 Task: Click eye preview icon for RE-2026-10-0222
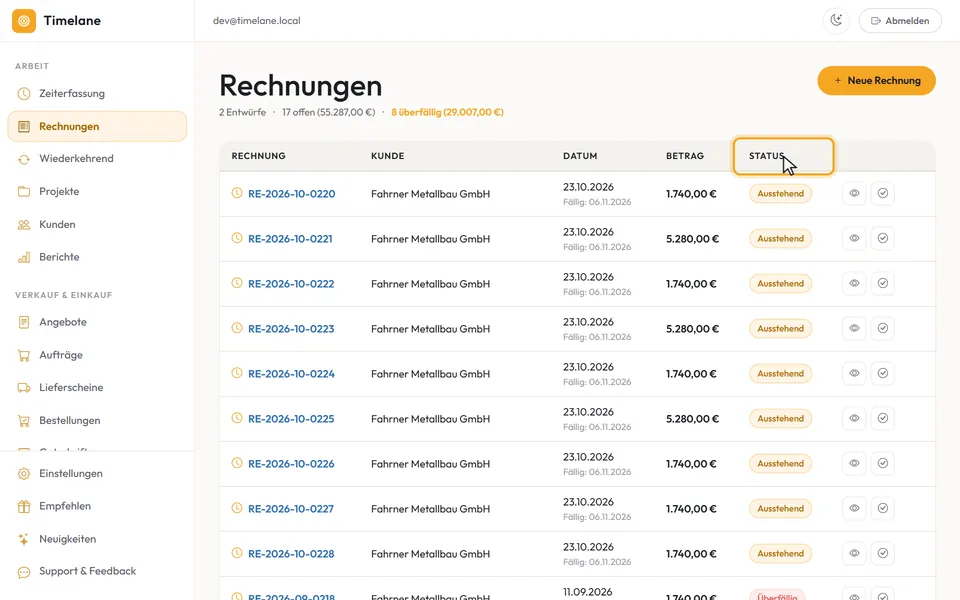point(854,283)
